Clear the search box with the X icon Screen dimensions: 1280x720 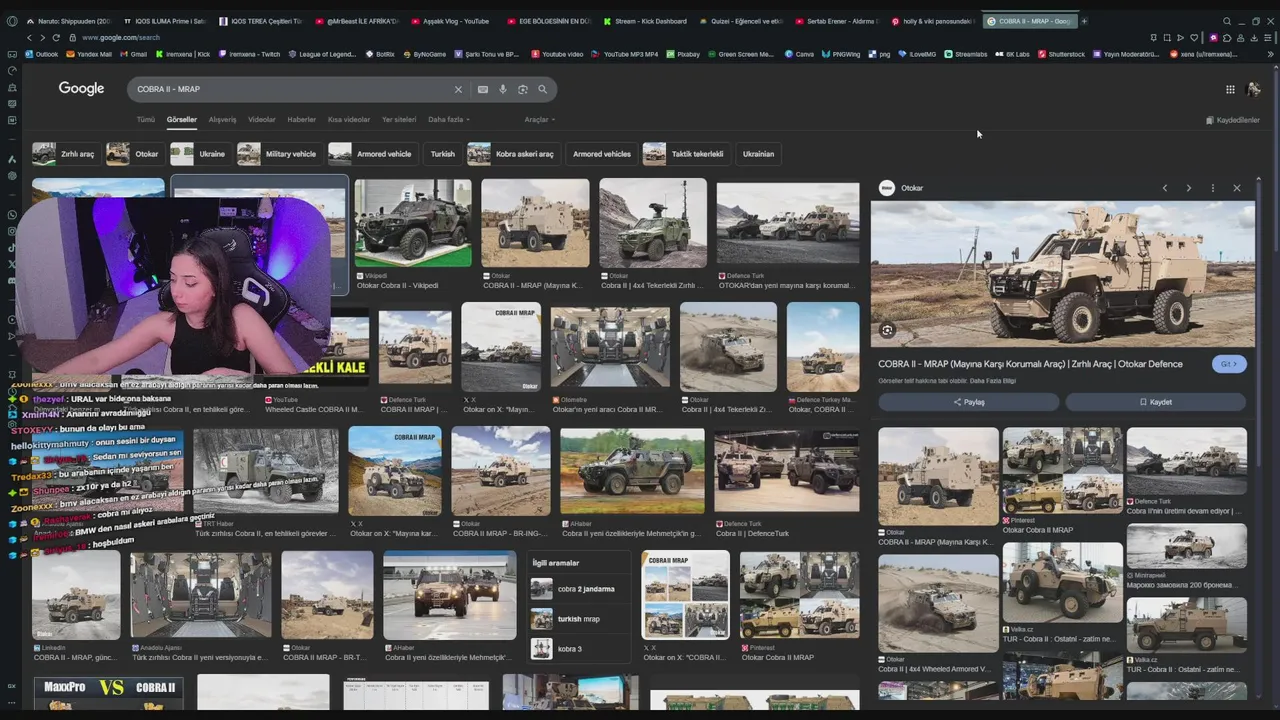pos(458,89)
